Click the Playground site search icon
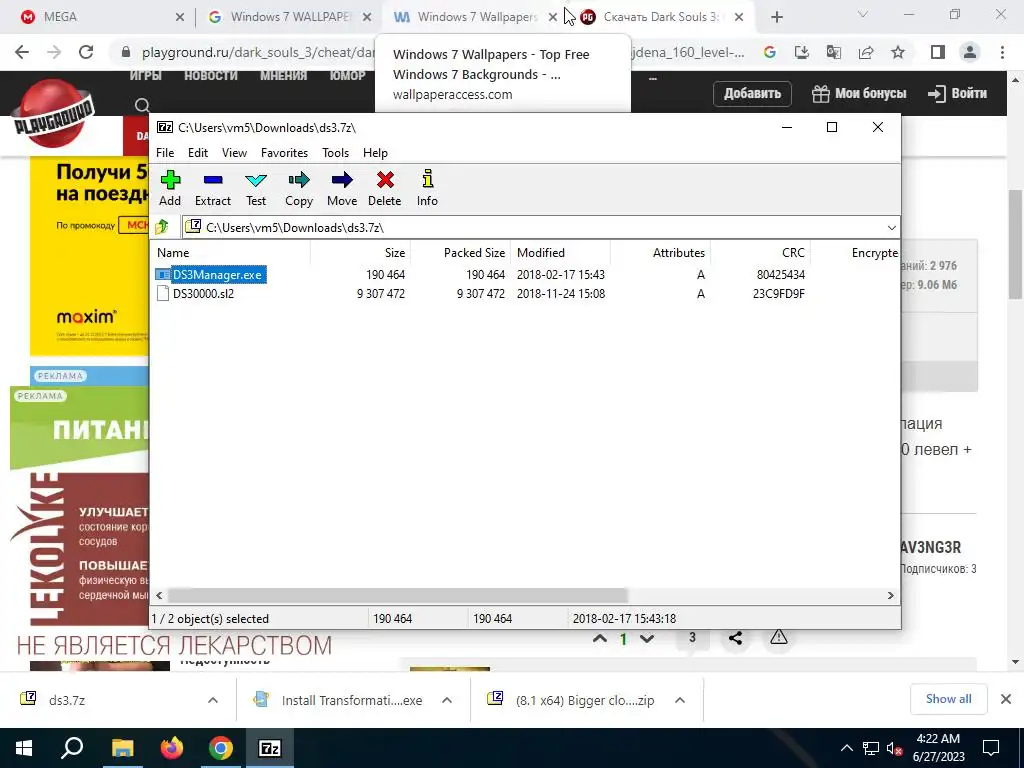Viewport: 1024px width, 768px height. coord(142,104)
